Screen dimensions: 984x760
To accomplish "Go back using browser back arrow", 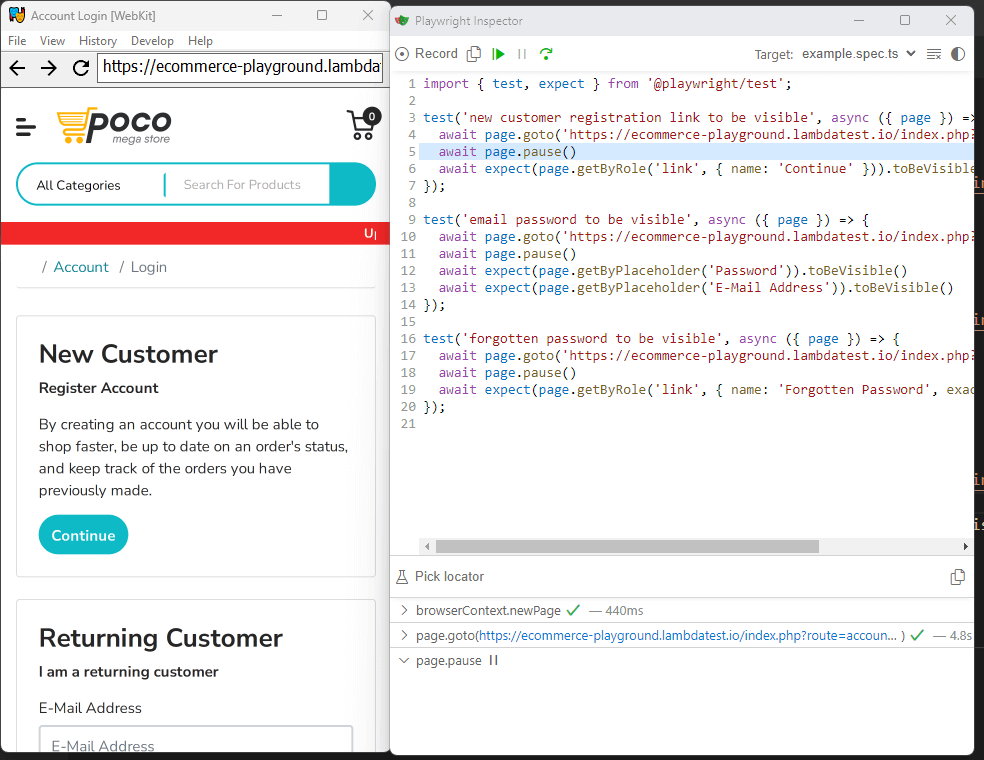I will click(x=17, y=68).
